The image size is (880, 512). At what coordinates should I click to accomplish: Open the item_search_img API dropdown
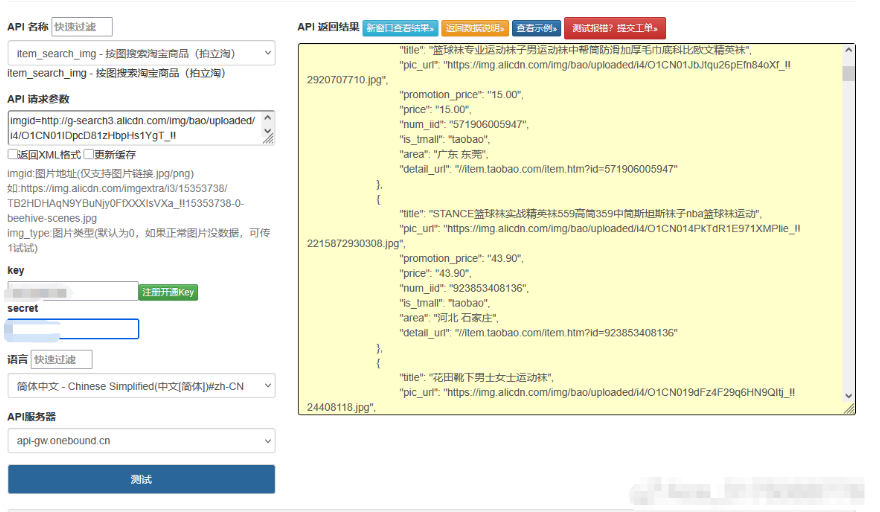141,53
